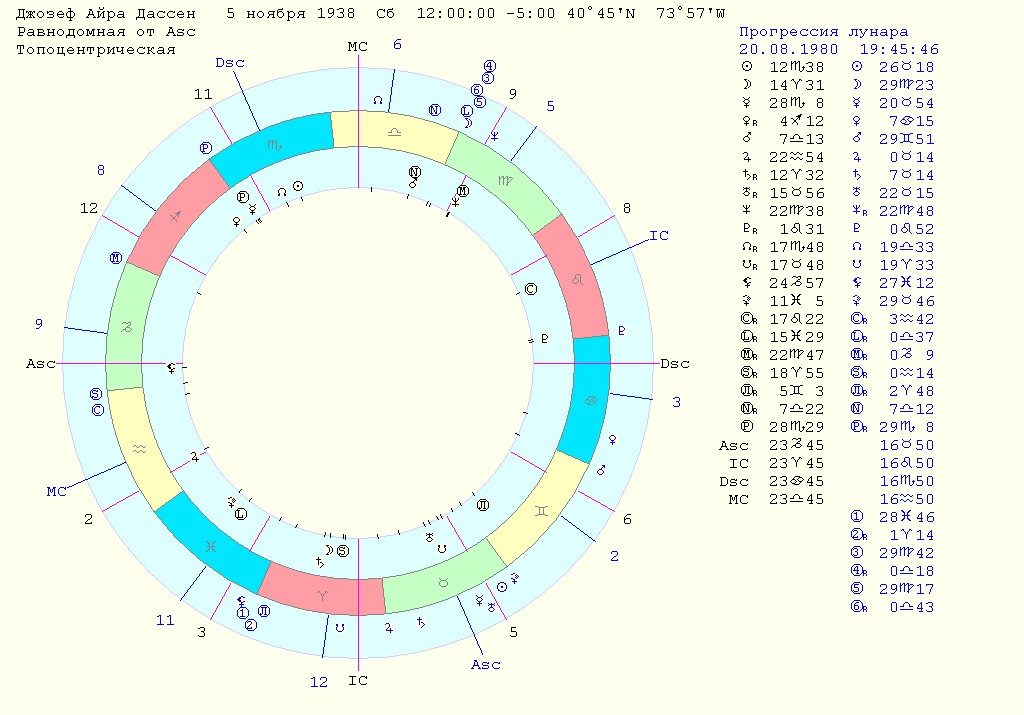The image size is (1024, 715).
Task: Click the birth time '12:00:00 -5:00'
Action: [486, 14]
